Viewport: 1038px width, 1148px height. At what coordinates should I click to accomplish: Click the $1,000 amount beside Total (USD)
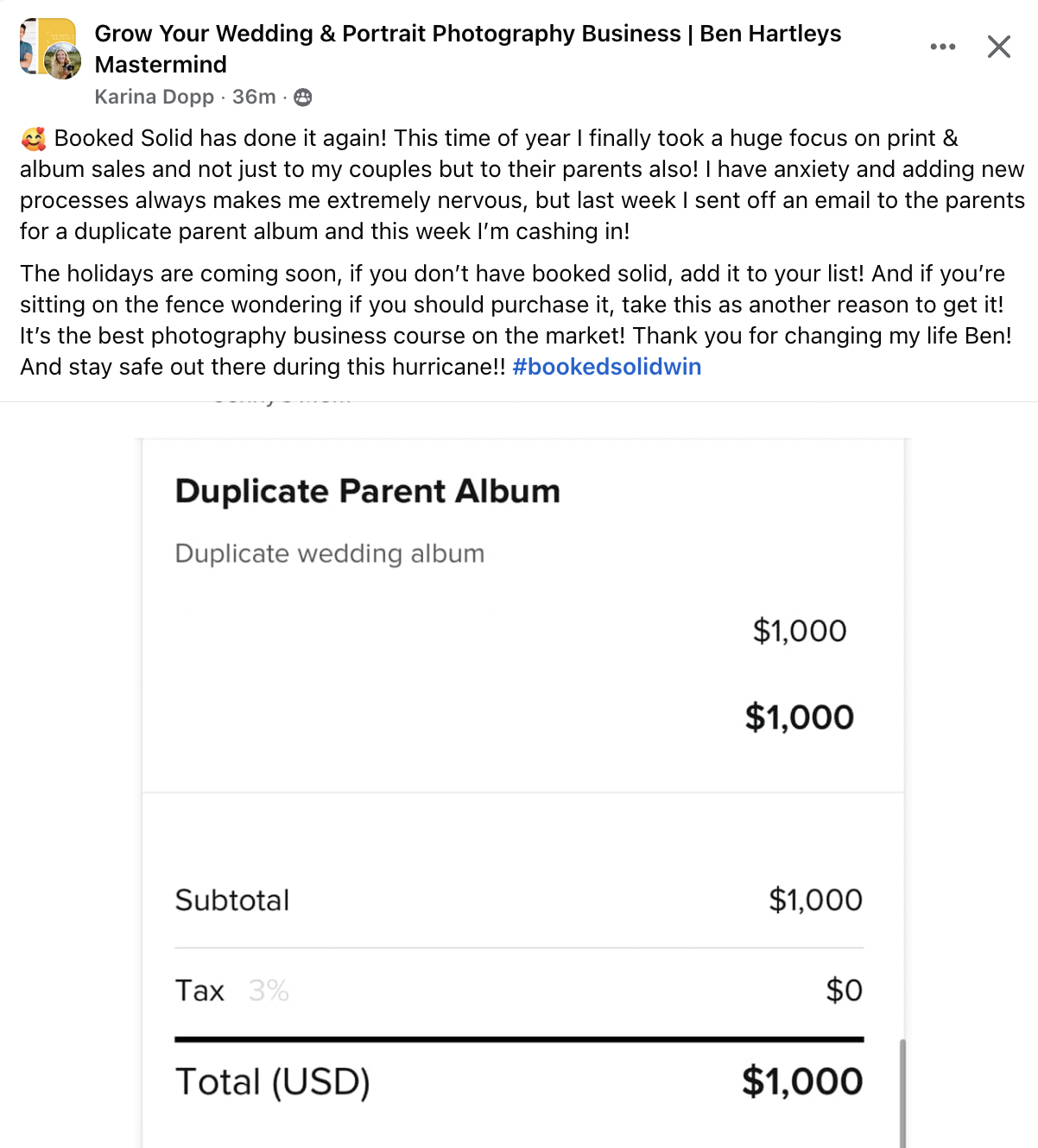tap(801, 1082)
